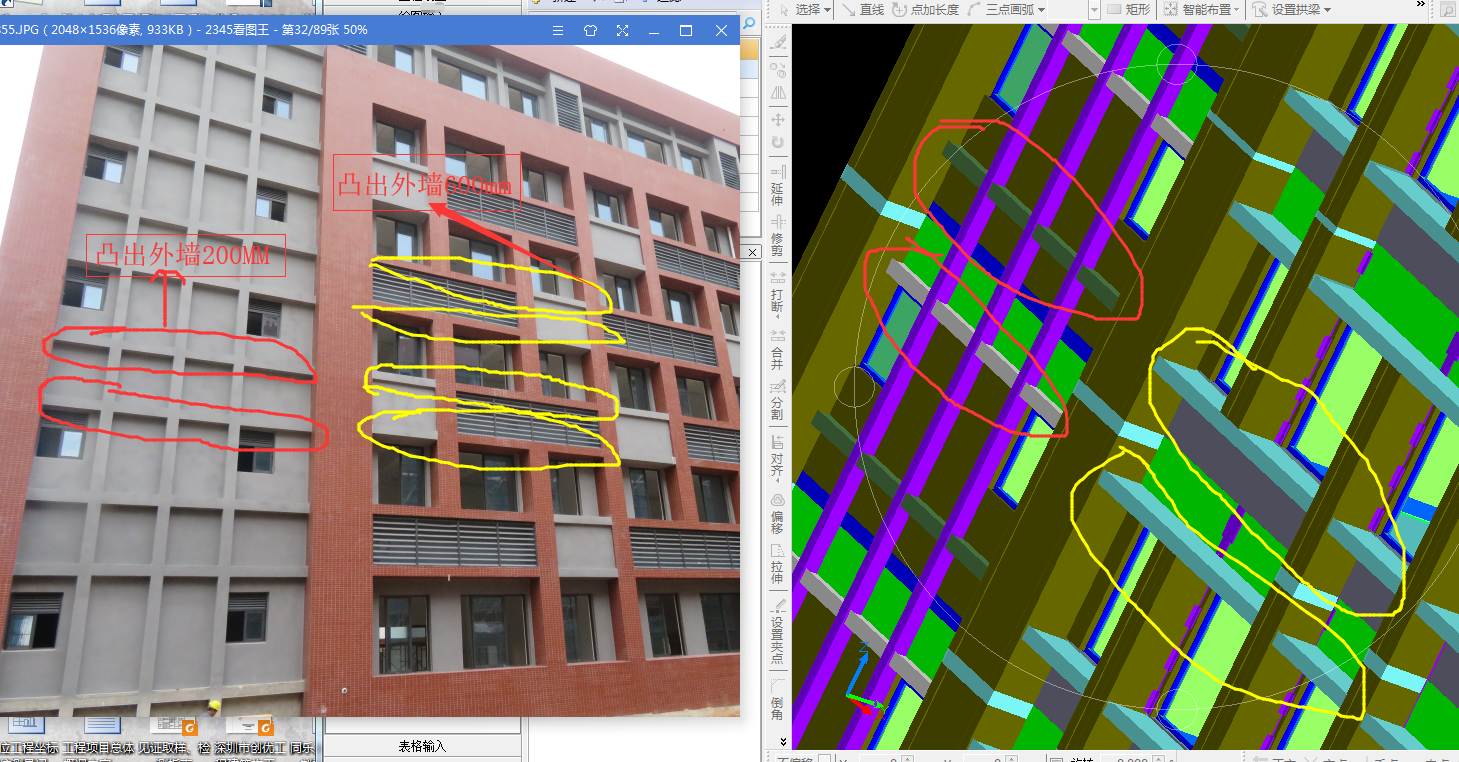Expand the 三点画弧 dropdown arrow
The width and height of the screenshot is (1459, 762).
1041,10
